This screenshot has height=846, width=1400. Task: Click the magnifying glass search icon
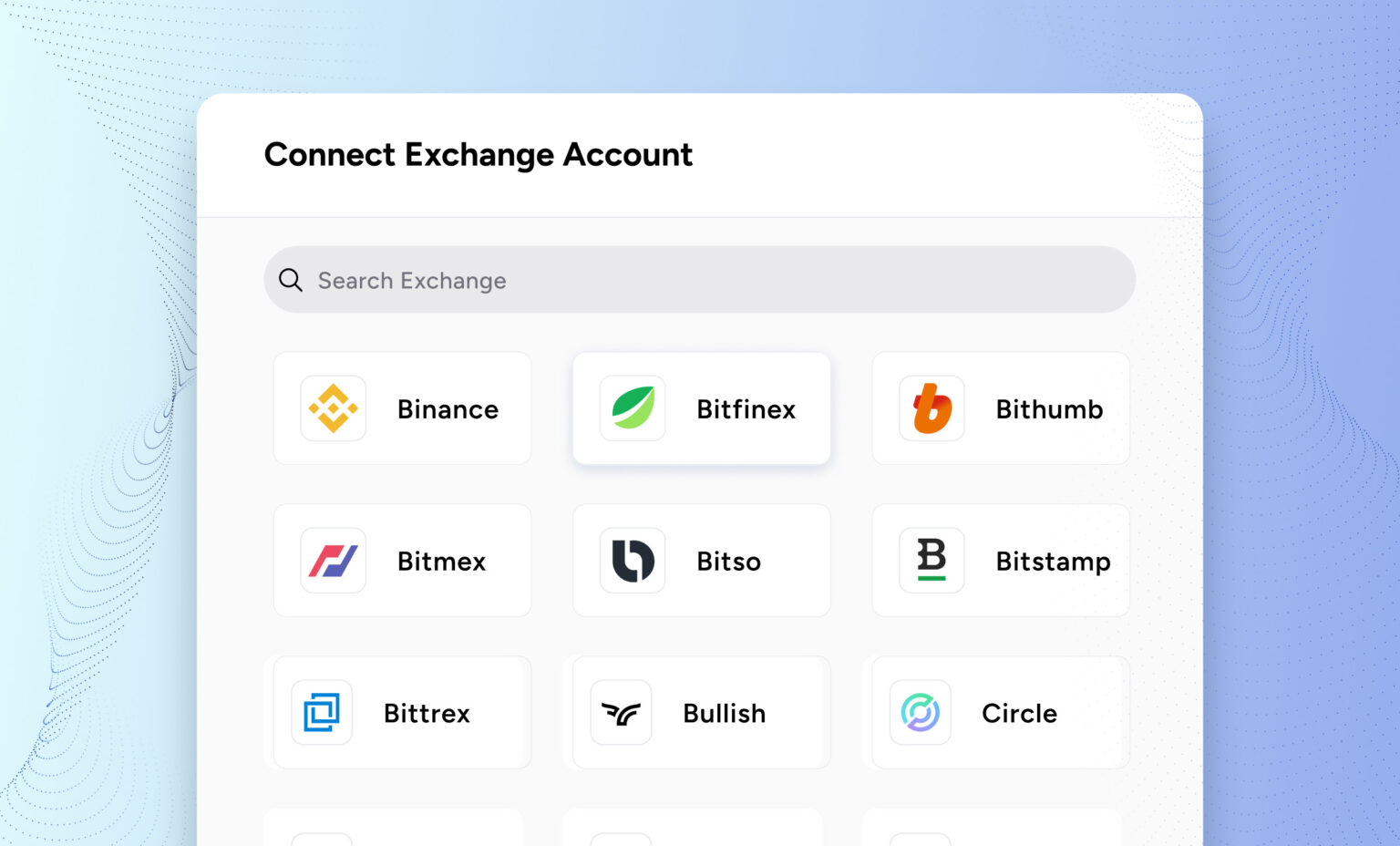(x=291, y=280)
